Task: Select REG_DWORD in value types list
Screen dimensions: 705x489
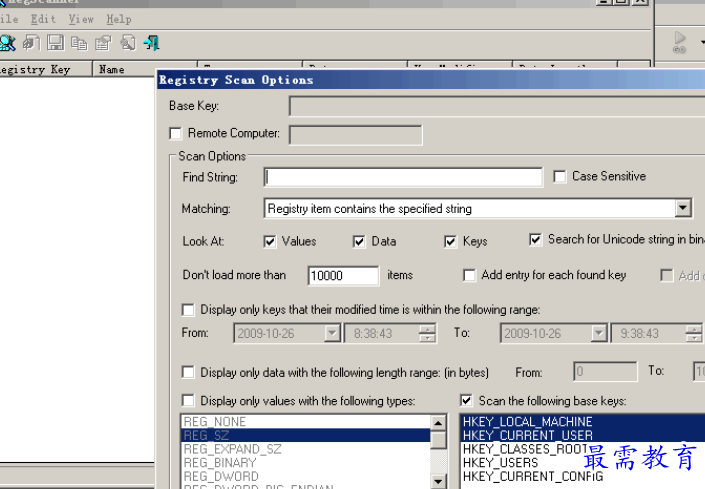Action: click(x=306, y=476)
